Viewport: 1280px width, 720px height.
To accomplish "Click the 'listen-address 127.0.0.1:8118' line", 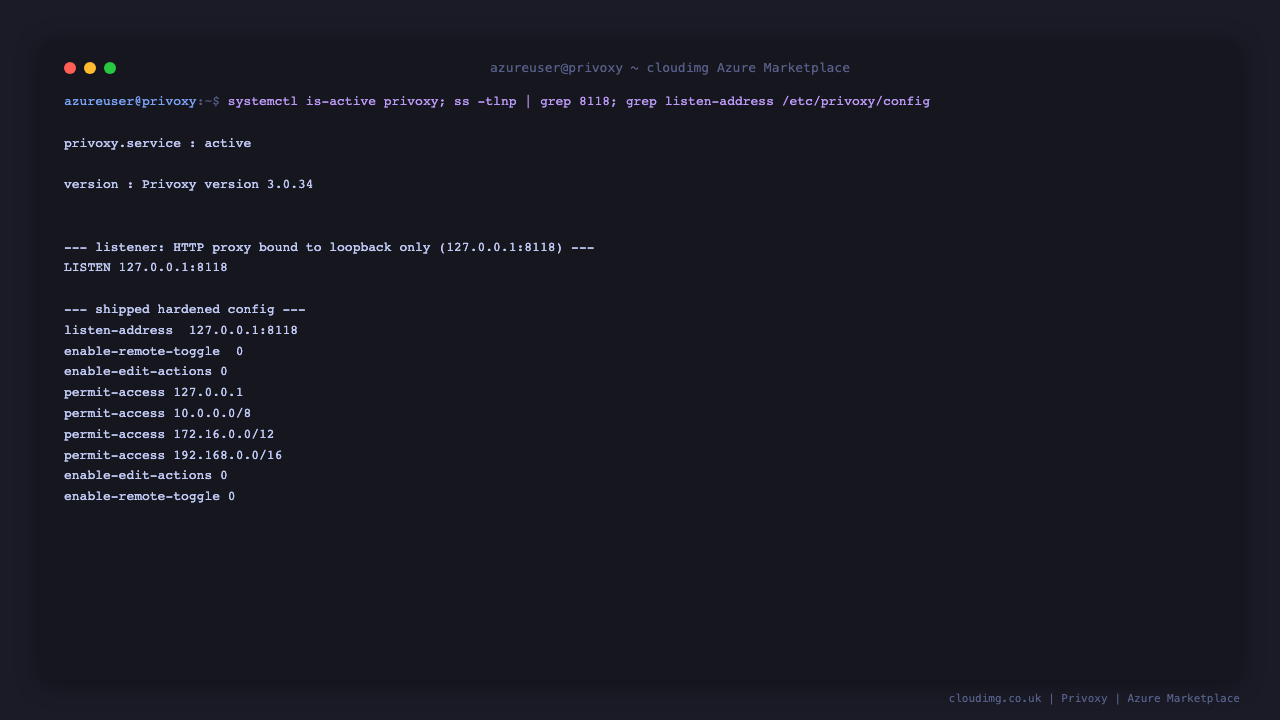I will tap(181, 330).
